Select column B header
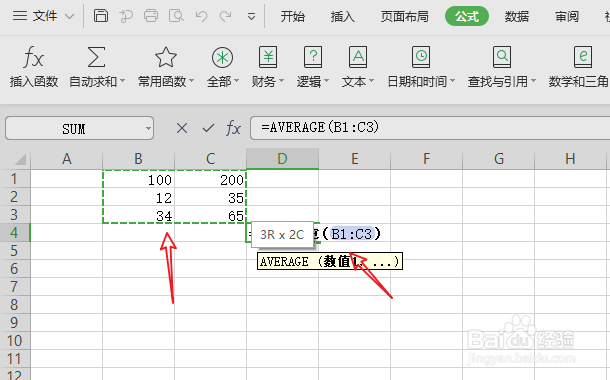Viewport: 610px width, 380px height. [x=138, y=159]
